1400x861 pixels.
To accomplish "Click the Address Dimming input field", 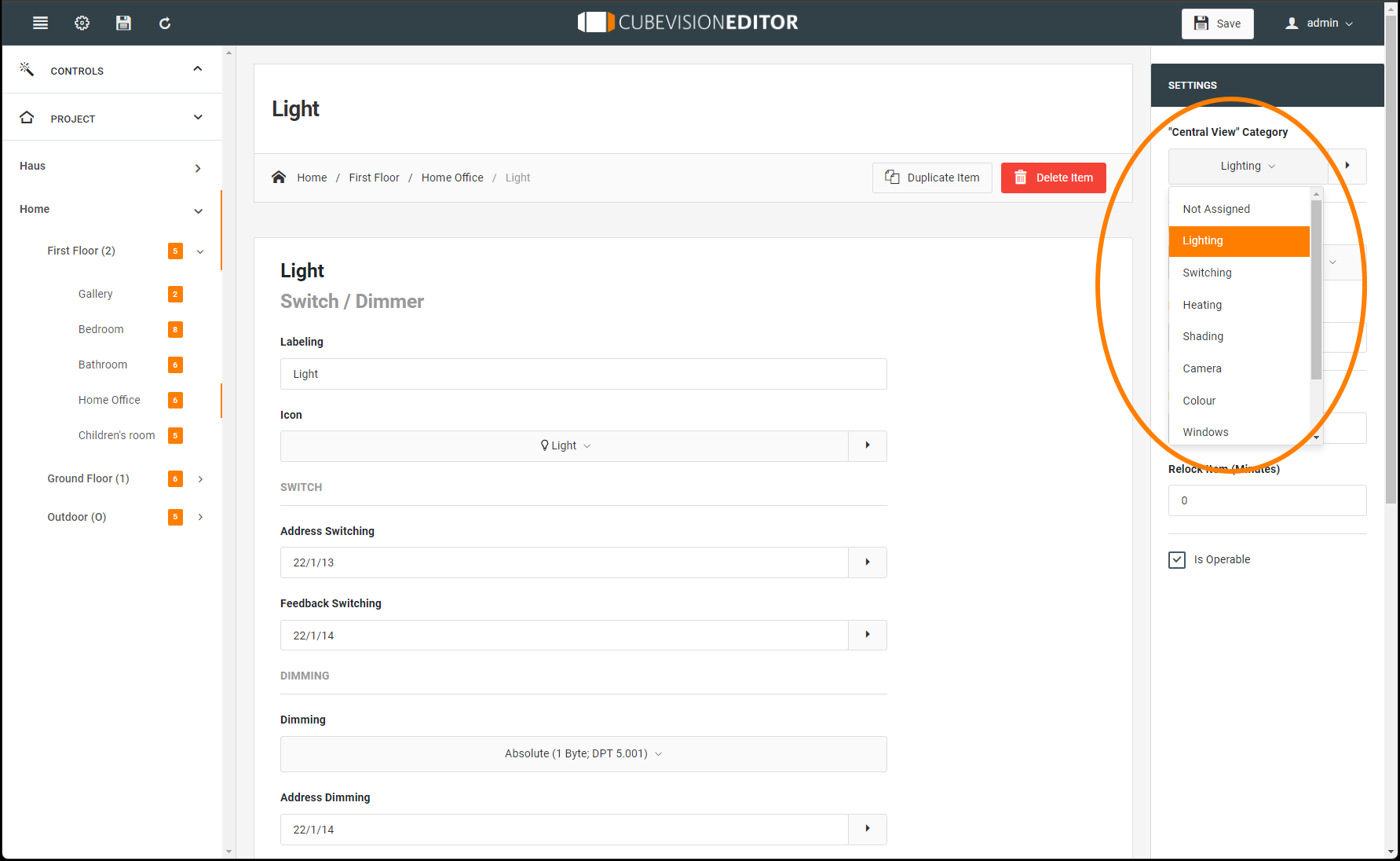I will 565,829.
